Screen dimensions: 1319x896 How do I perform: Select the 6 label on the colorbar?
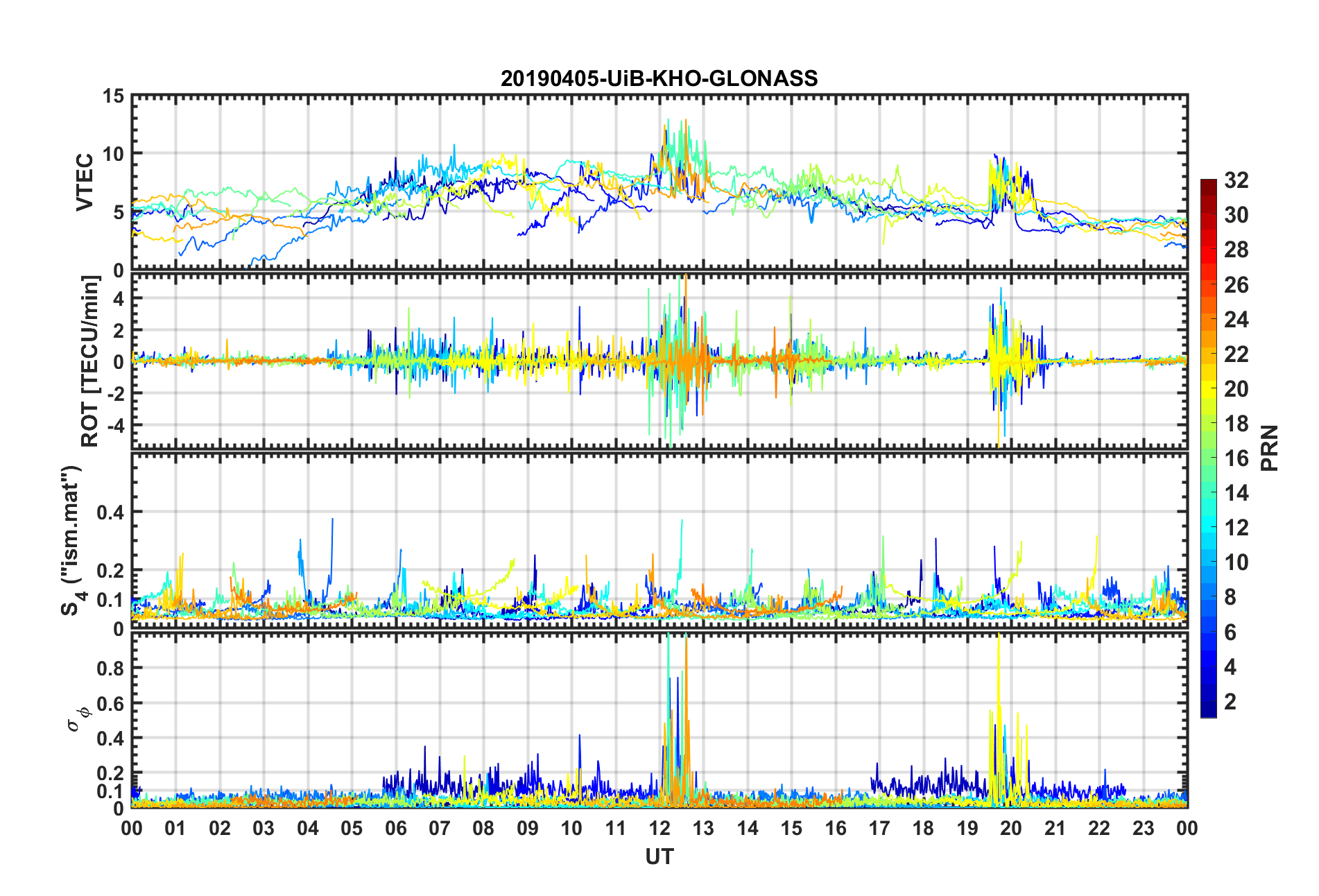coord(1230,632)
